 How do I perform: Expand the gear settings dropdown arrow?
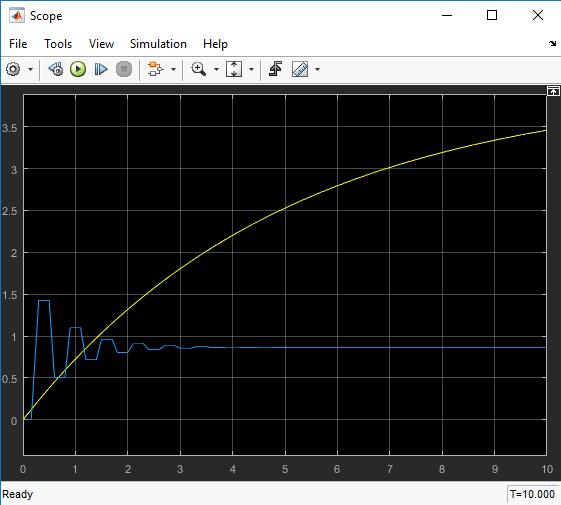pyautogui.click(x=30, y=69)
